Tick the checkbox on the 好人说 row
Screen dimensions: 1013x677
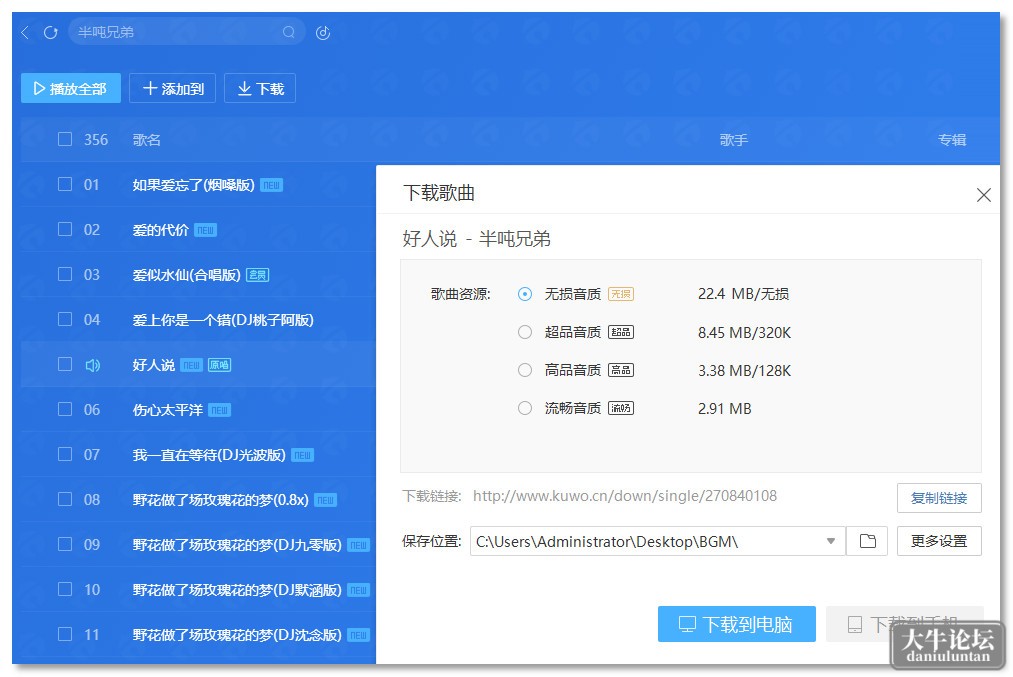(x=65, y=364)
